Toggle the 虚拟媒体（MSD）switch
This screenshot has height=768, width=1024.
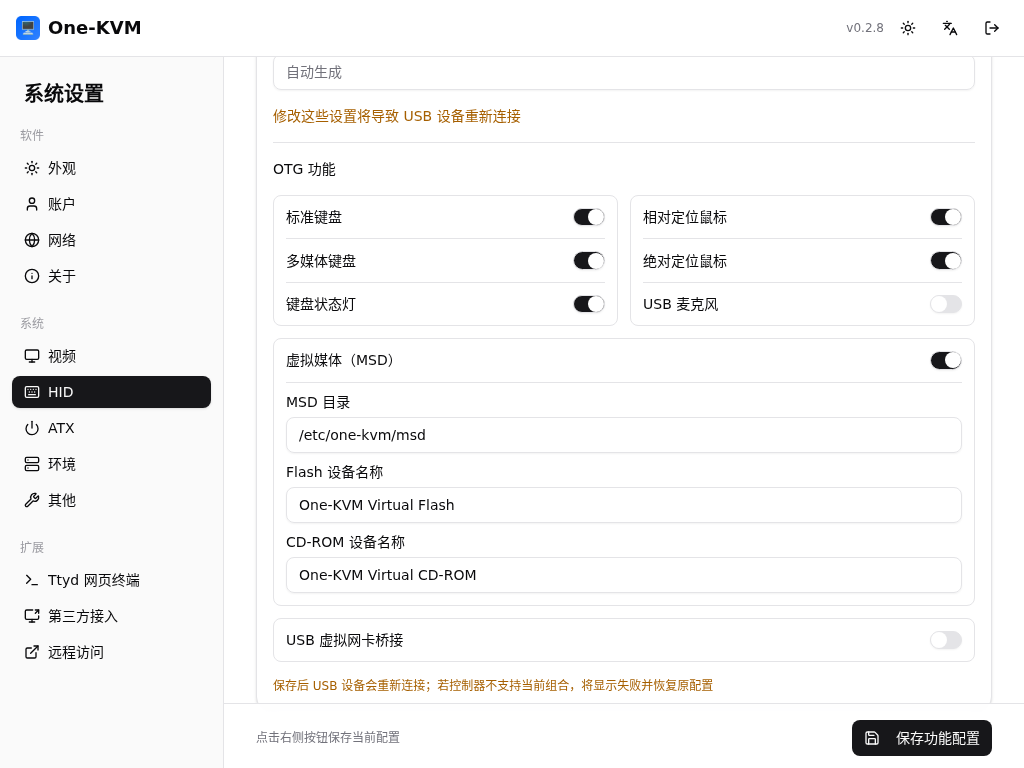pyautogui.click(x=946, y=360)
